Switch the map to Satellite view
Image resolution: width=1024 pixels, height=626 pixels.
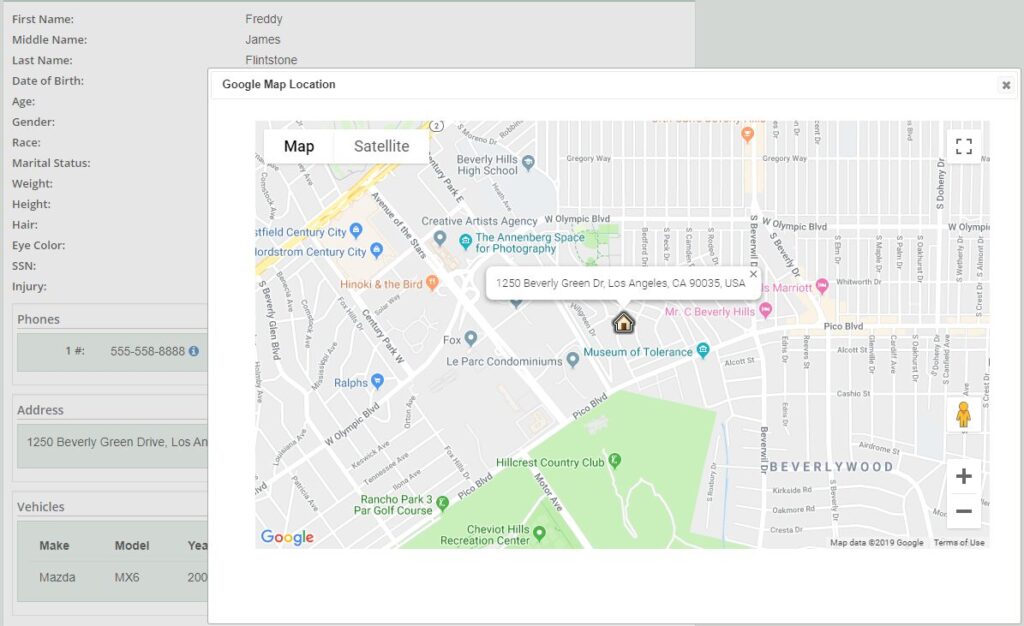coord(381,146)
